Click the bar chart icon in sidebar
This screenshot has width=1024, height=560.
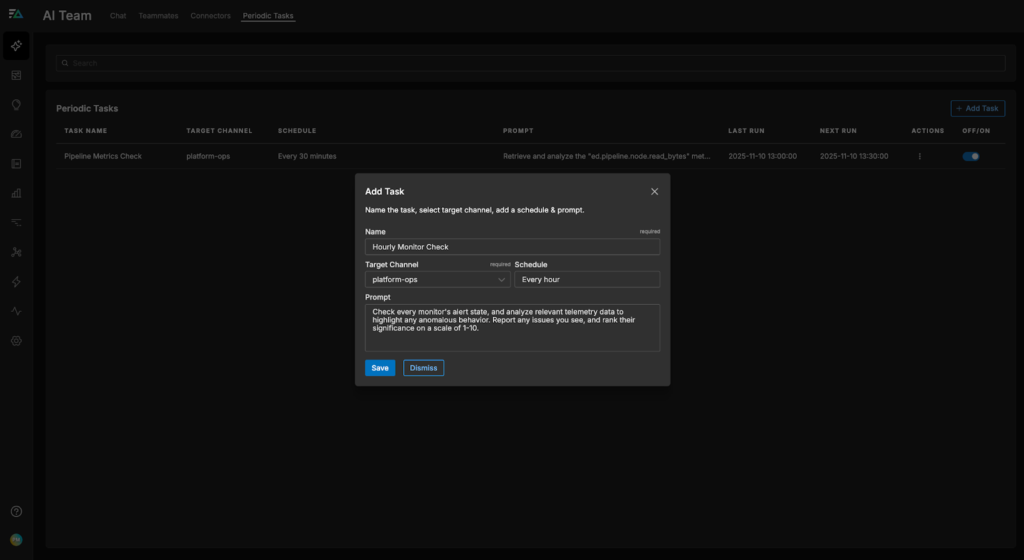16,193
